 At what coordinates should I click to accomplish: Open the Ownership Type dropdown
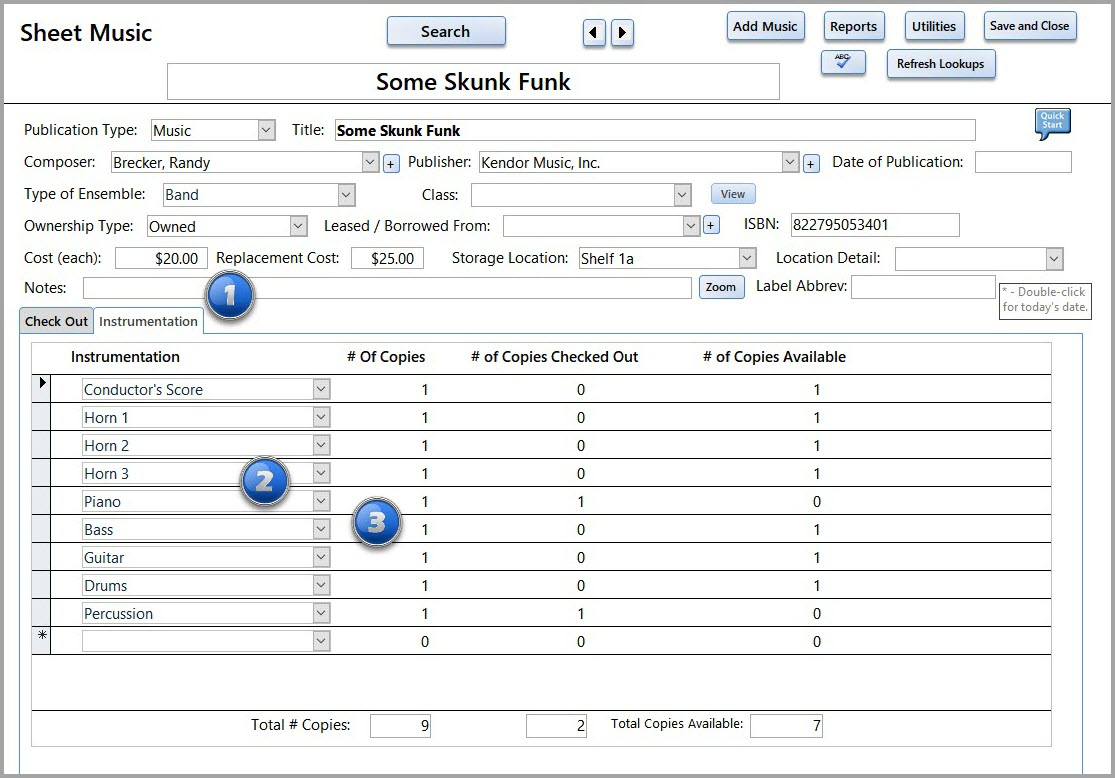click(x=298, y=226)
